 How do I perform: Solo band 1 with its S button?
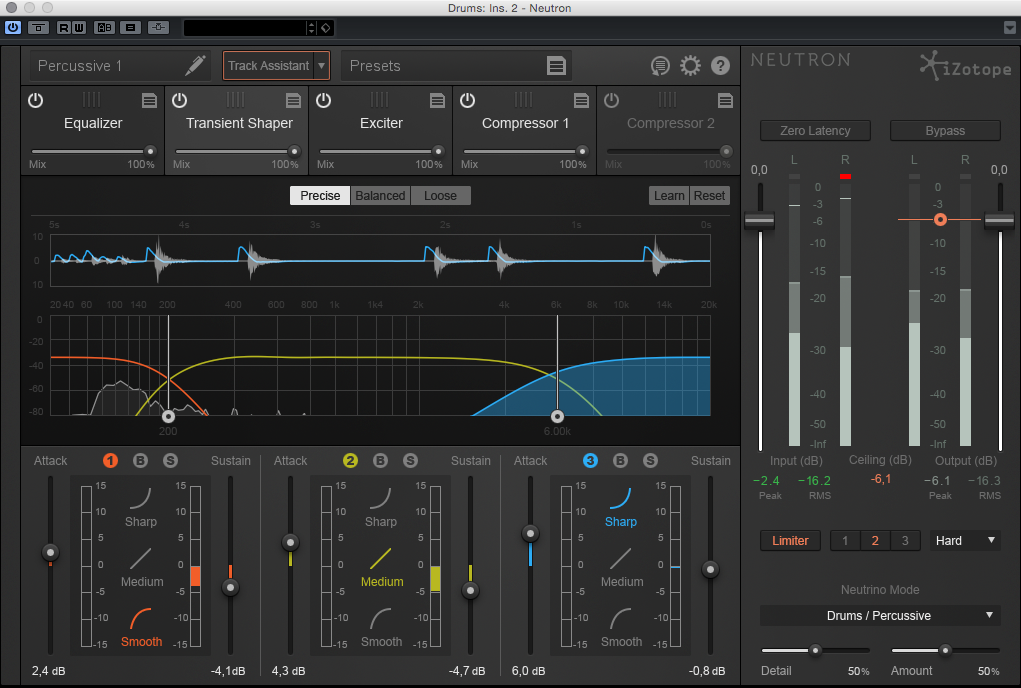click(x=171, y=461)
